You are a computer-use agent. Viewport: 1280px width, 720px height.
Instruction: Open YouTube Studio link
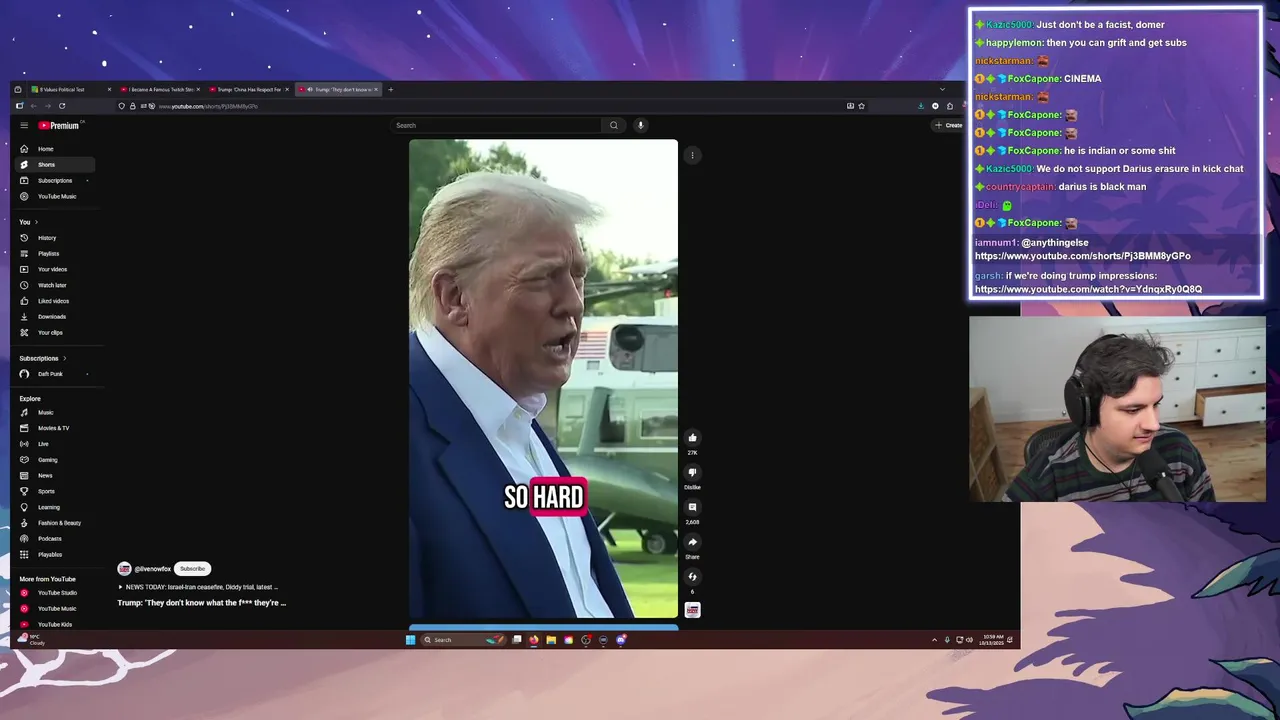click(x=55, y=593)
